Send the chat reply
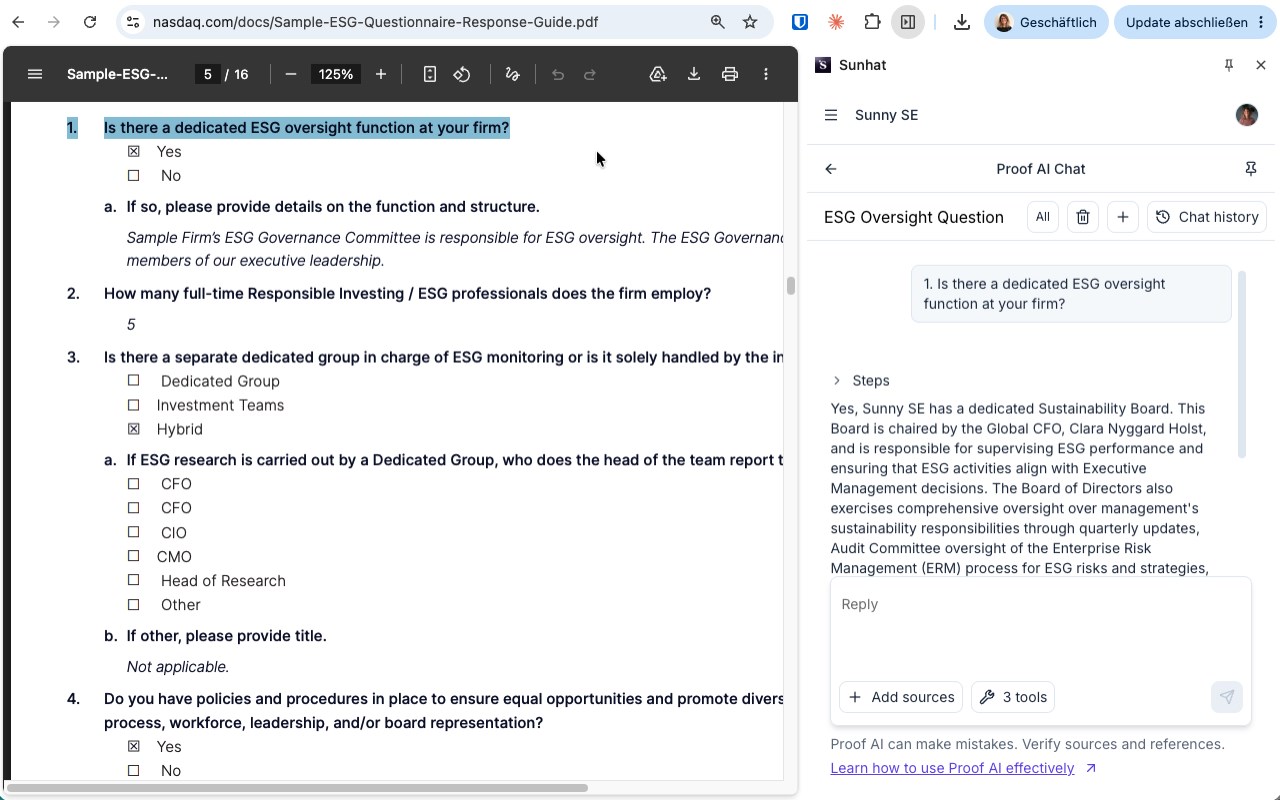Screen dimensions: 1280x800 [1227, 697]
